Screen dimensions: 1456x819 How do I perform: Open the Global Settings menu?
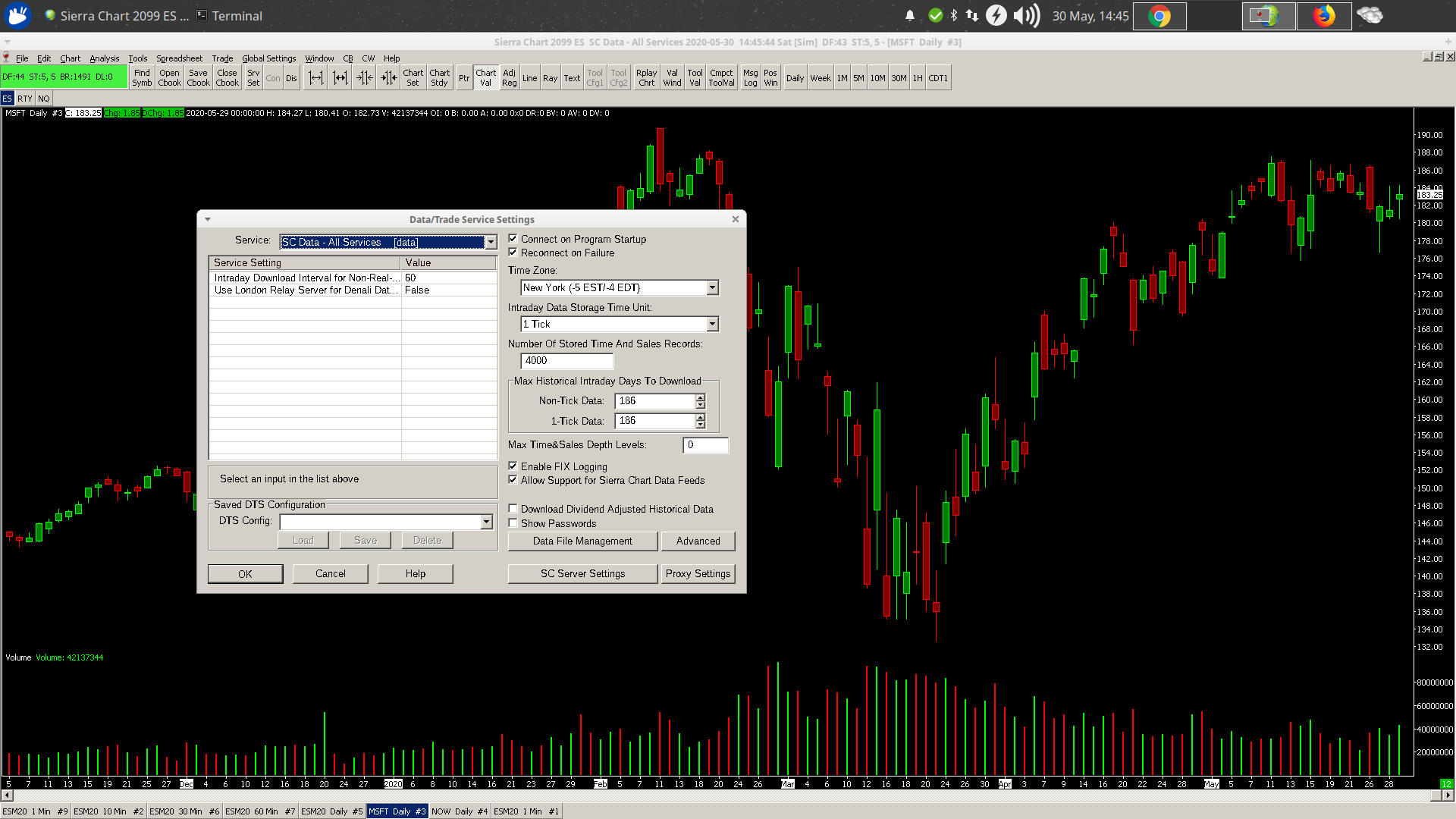(268, 58)
